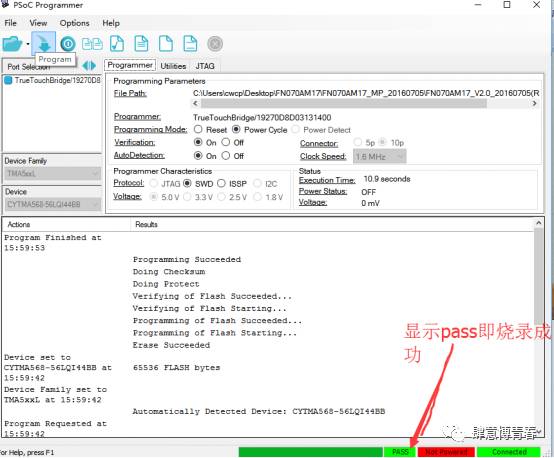The width and height of the screenshot is (554, 458).
Task: Turn Verification Off
Action: [226, 142]
